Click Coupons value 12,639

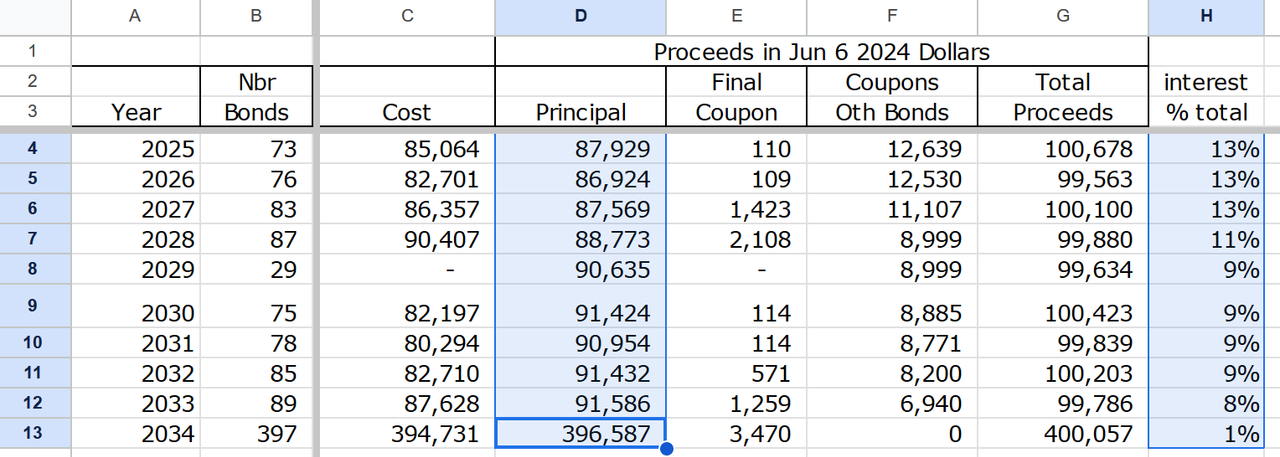[892, 150]
